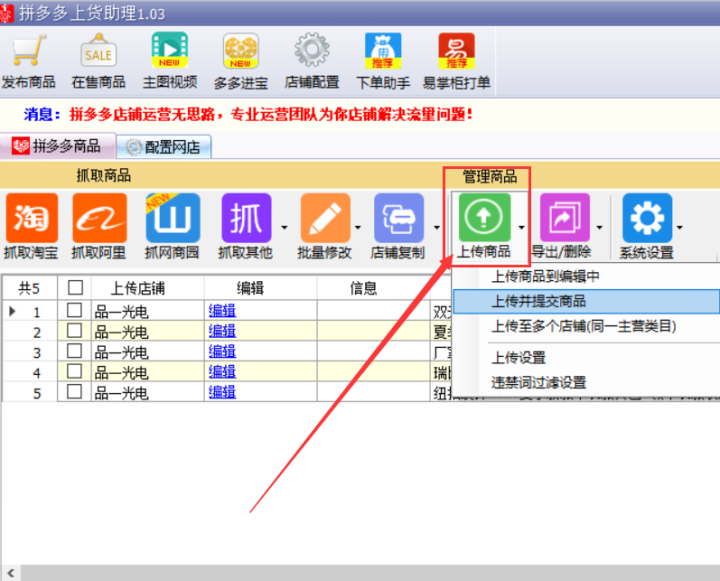
Task: Click the horizontal scrollbar at the bottom
Action: [360, 572]
